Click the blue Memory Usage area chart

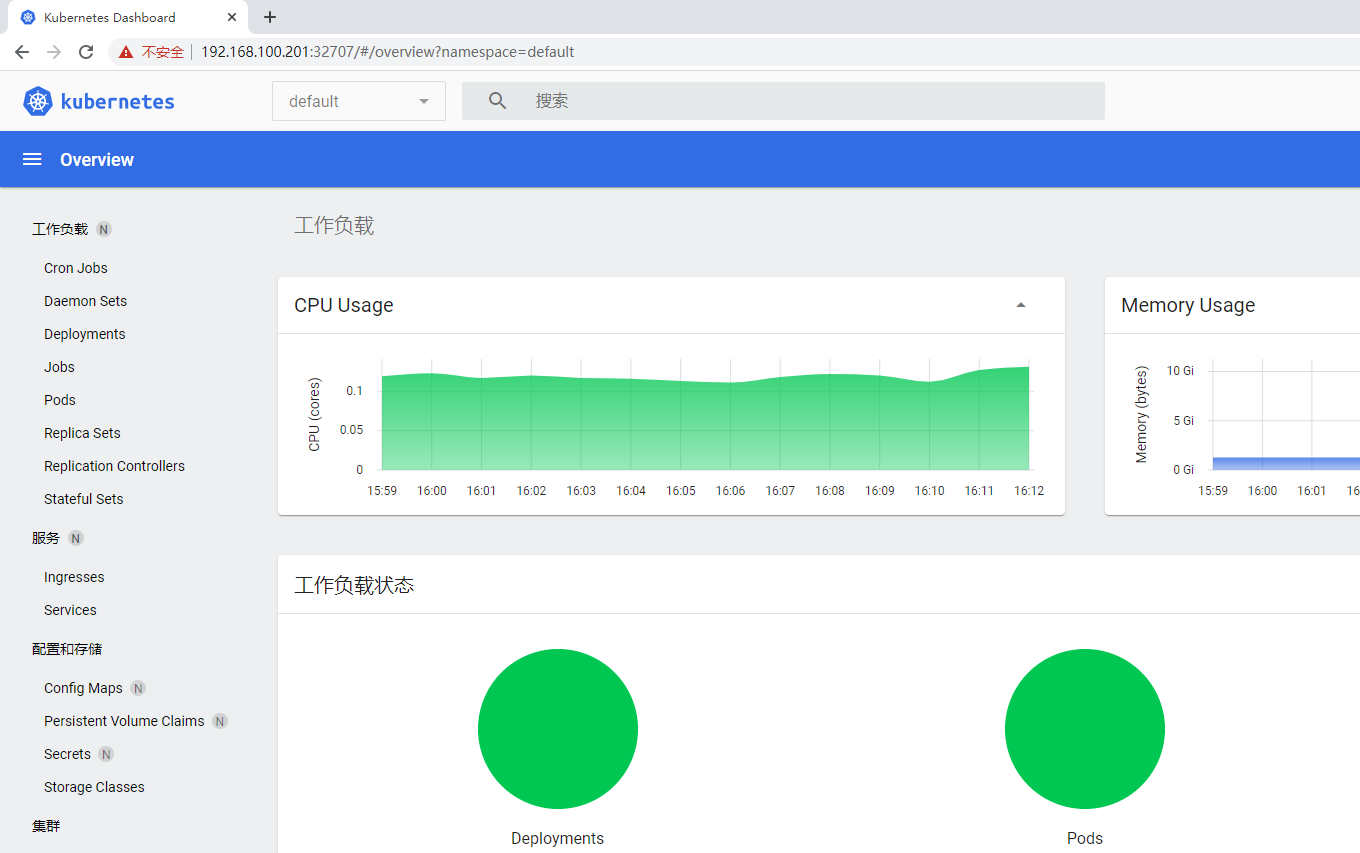pyautogui.click(x=1286, y=463)
